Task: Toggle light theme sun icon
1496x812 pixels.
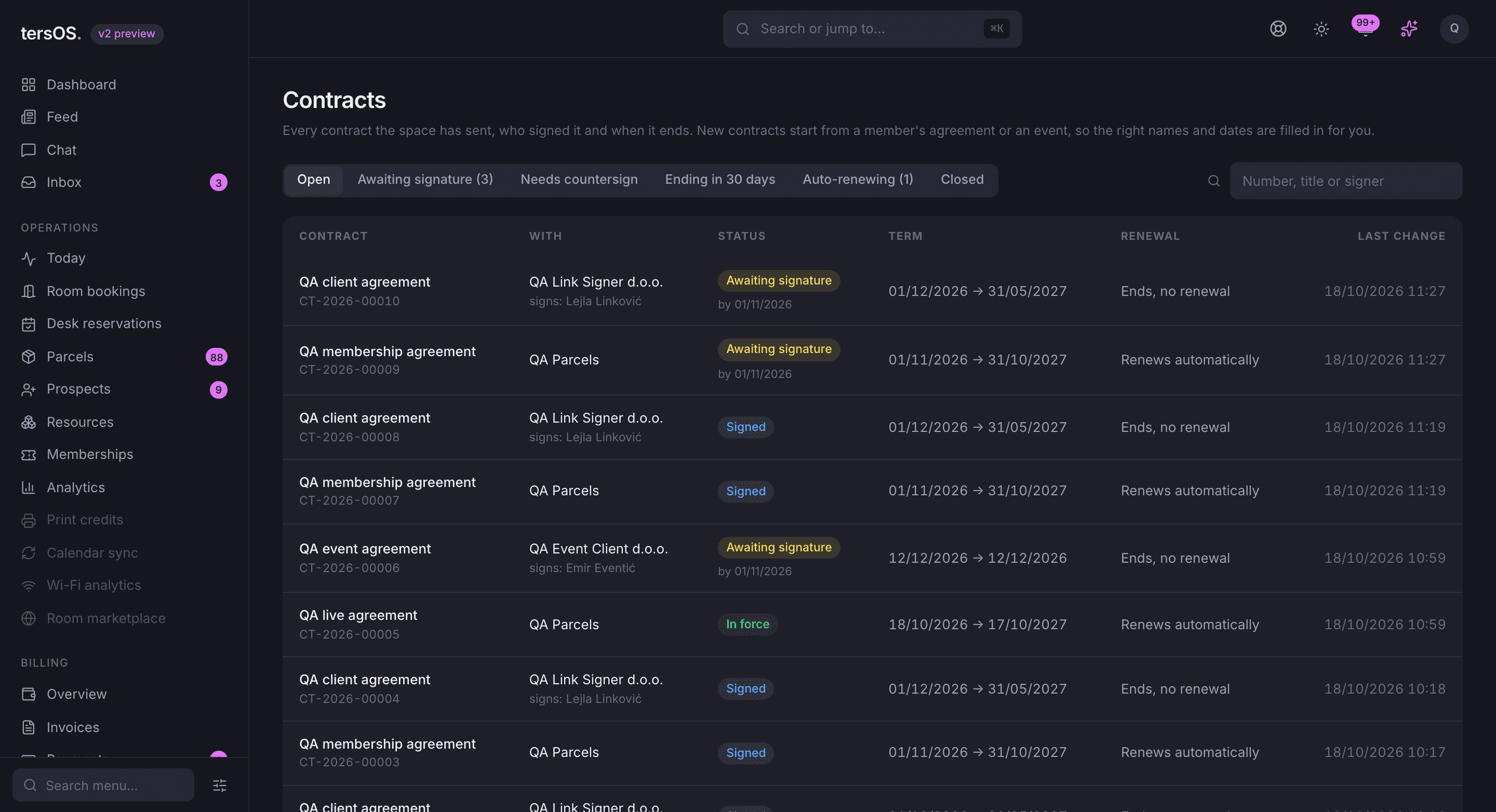Action: pyautogui.click(x=1321, y=29)
